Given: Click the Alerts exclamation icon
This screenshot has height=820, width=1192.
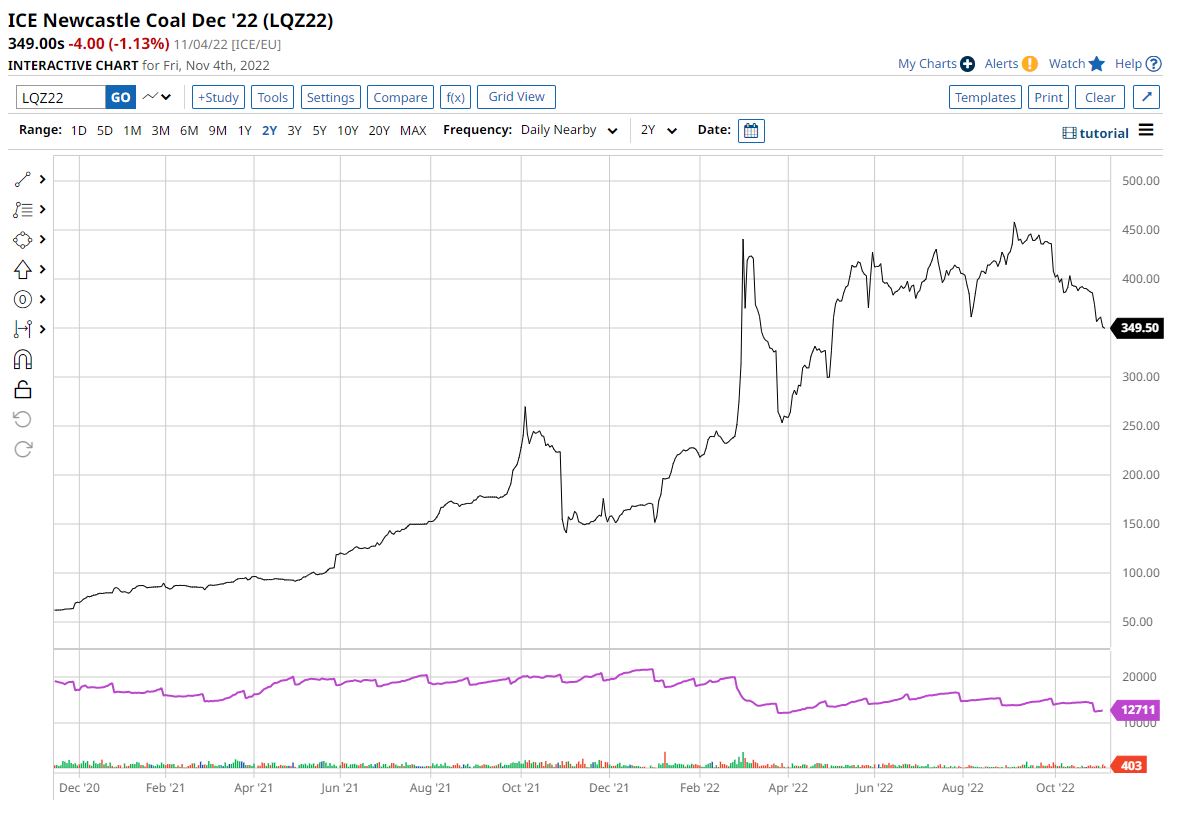Looking at the screenshot, I should point(1030,64).
